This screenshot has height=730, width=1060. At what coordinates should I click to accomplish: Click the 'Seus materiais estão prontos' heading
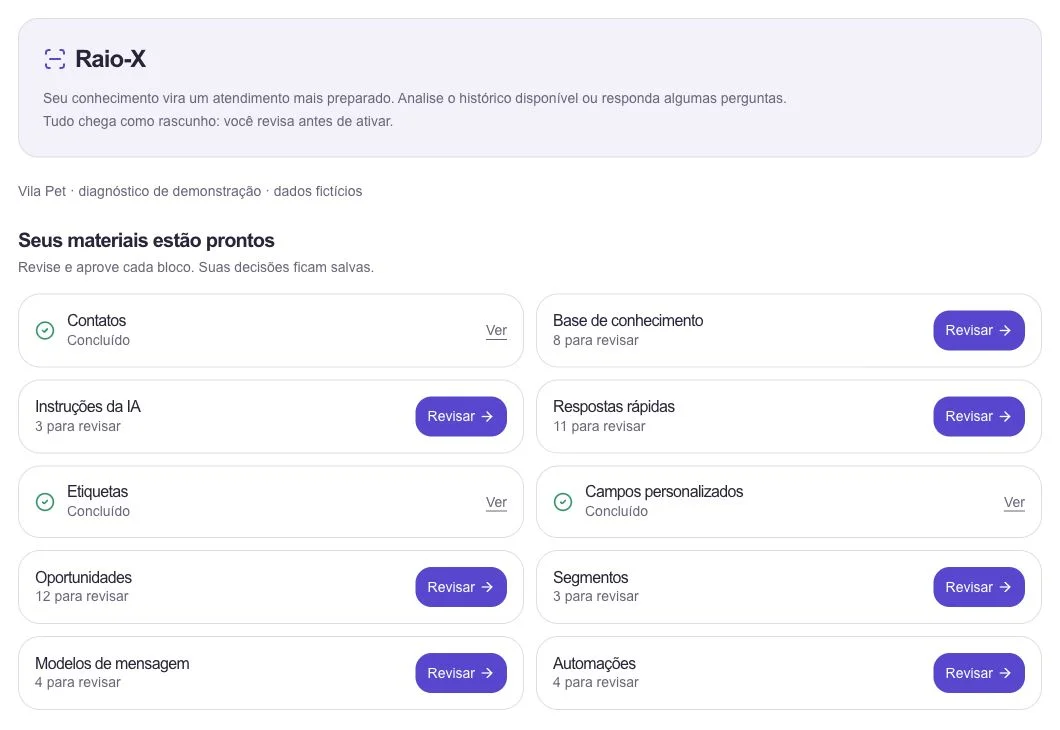[146, 241]
